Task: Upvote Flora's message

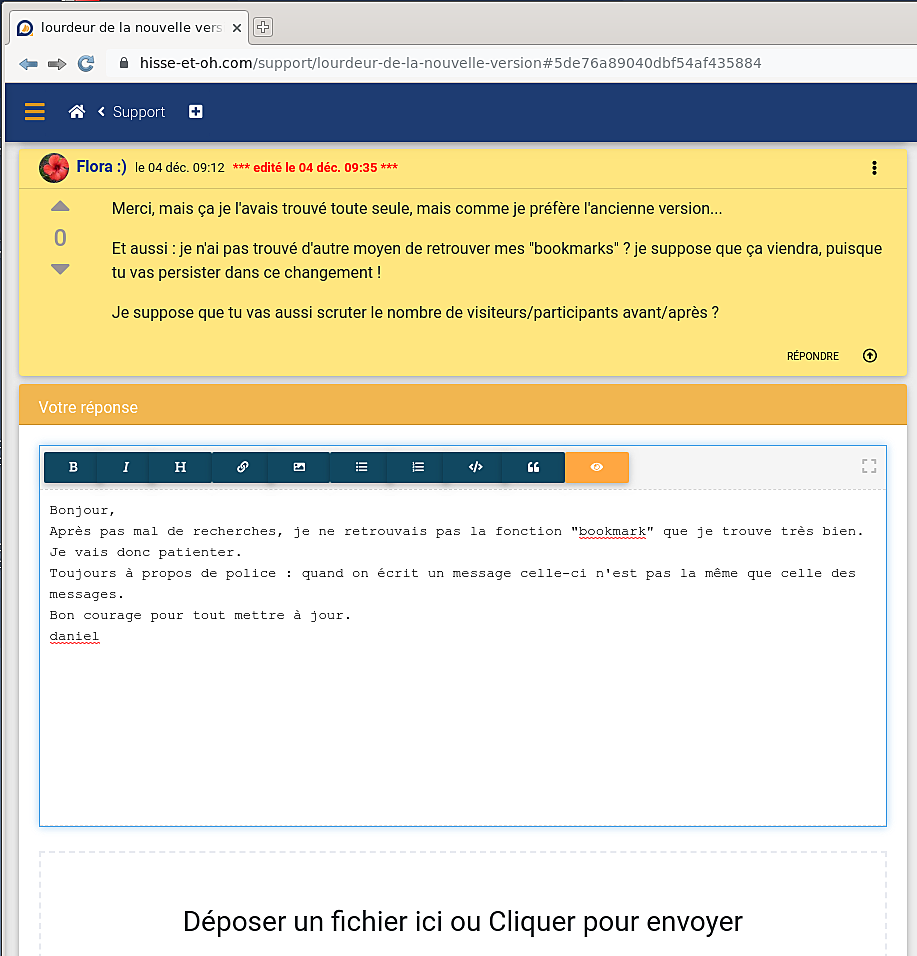Action: click(x=60, y=207)
